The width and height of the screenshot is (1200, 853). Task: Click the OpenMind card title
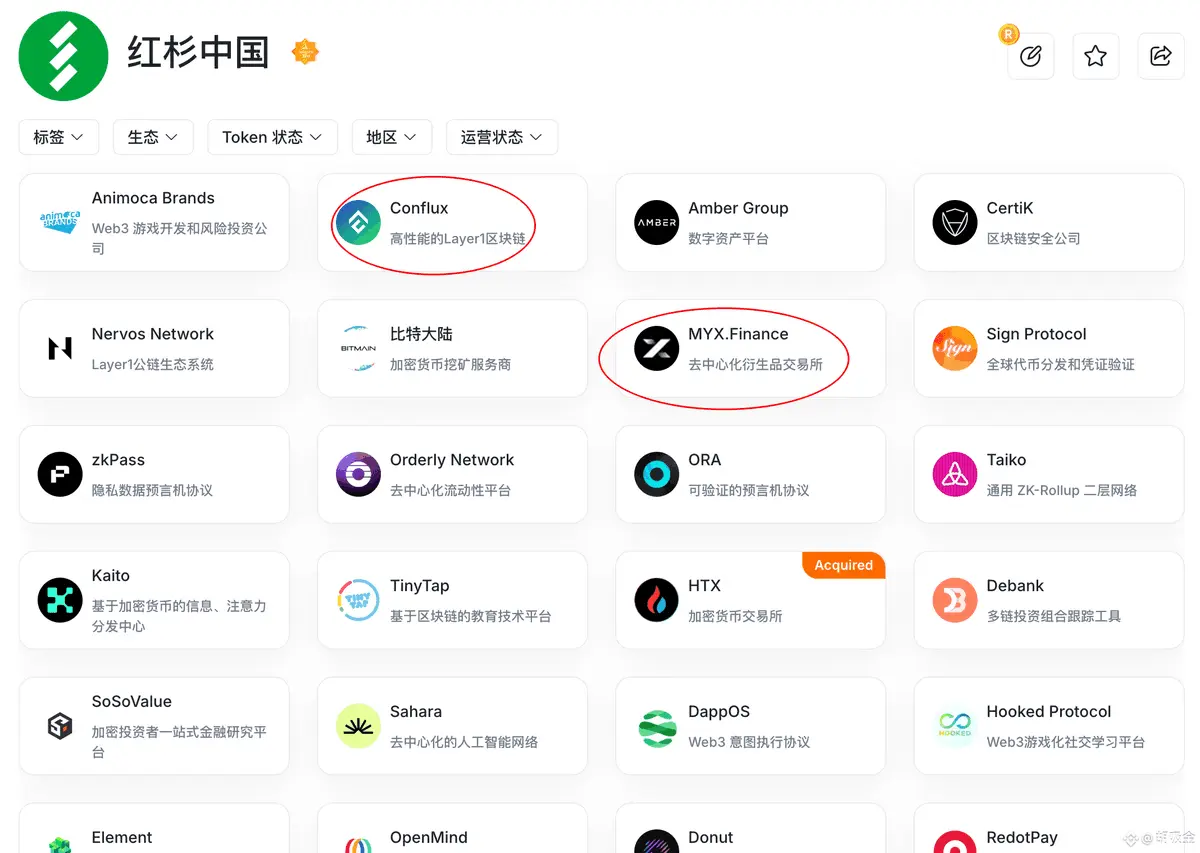(x=429, y=838)
